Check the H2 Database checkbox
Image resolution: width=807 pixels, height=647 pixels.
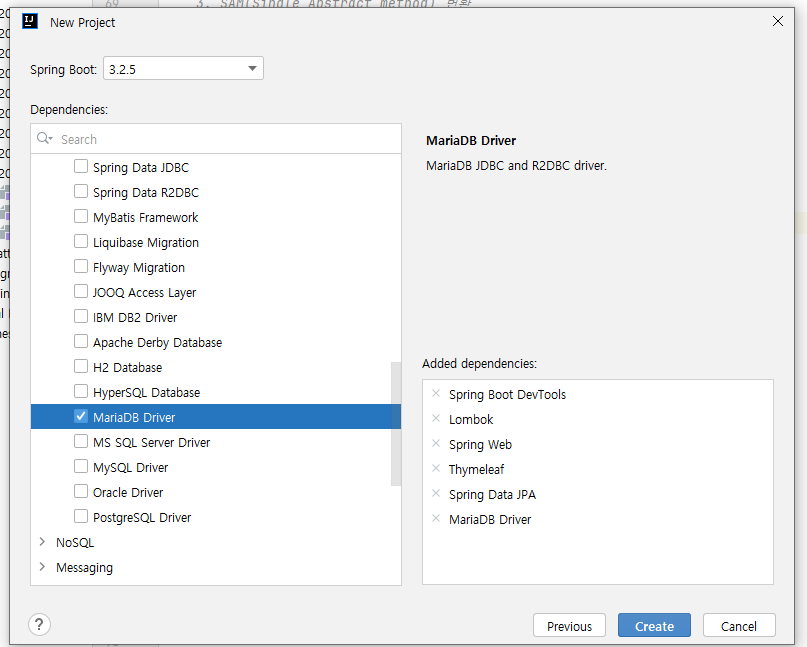tap(81, 366)
